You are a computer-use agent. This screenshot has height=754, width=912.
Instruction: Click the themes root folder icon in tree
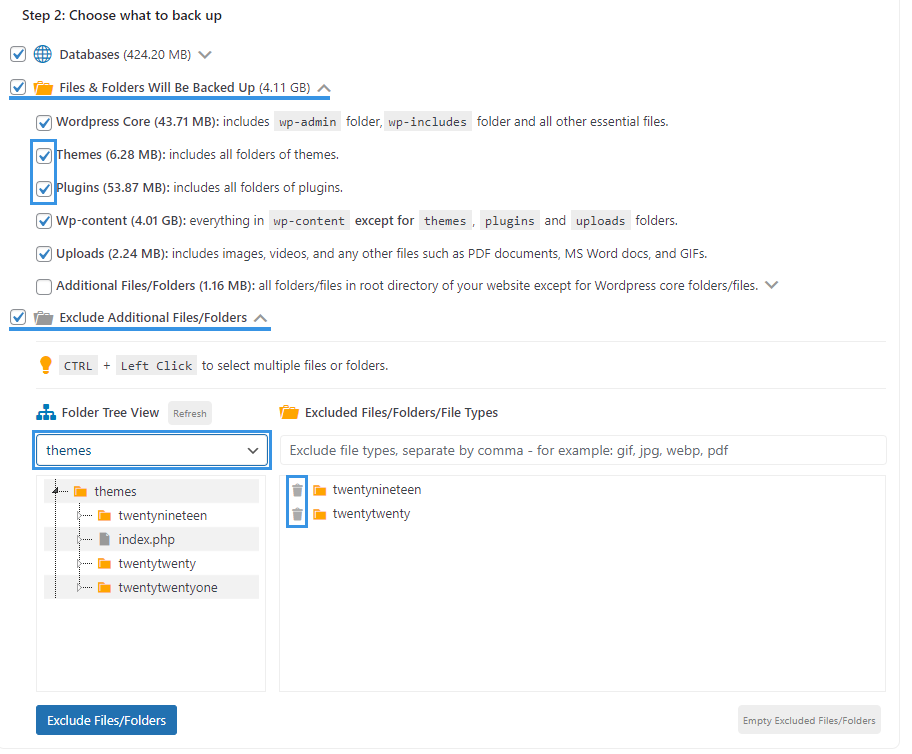(80, 492)
